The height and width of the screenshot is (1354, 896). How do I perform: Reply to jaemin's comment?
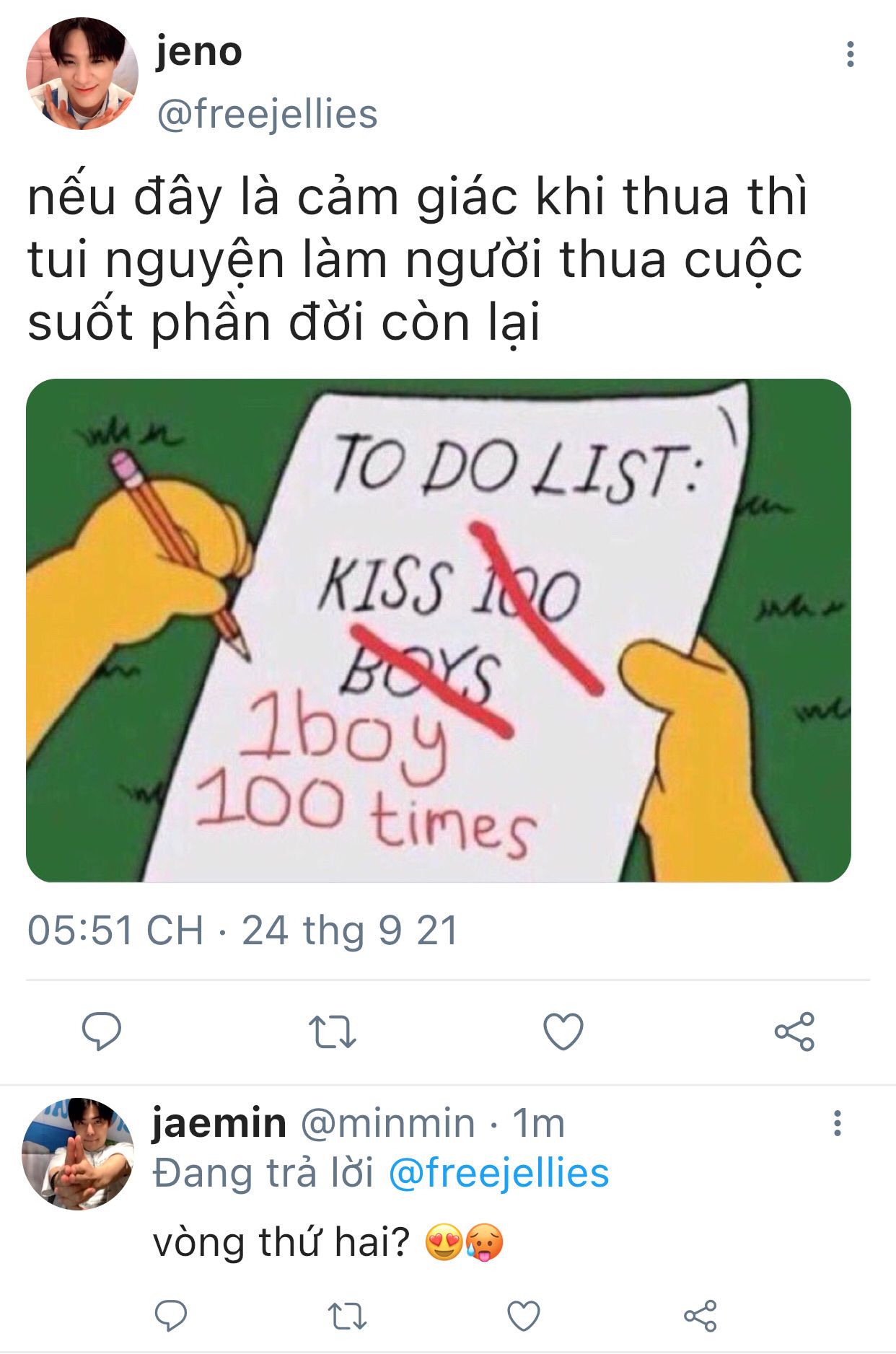pyautogui.click(x=172, y=1316)
